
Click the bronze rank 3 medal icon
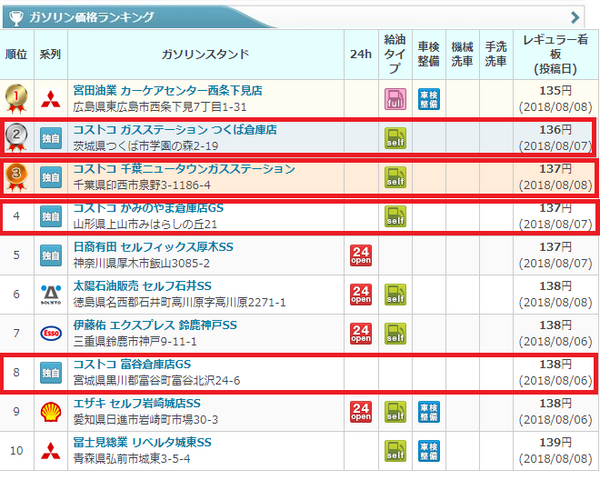16,177
